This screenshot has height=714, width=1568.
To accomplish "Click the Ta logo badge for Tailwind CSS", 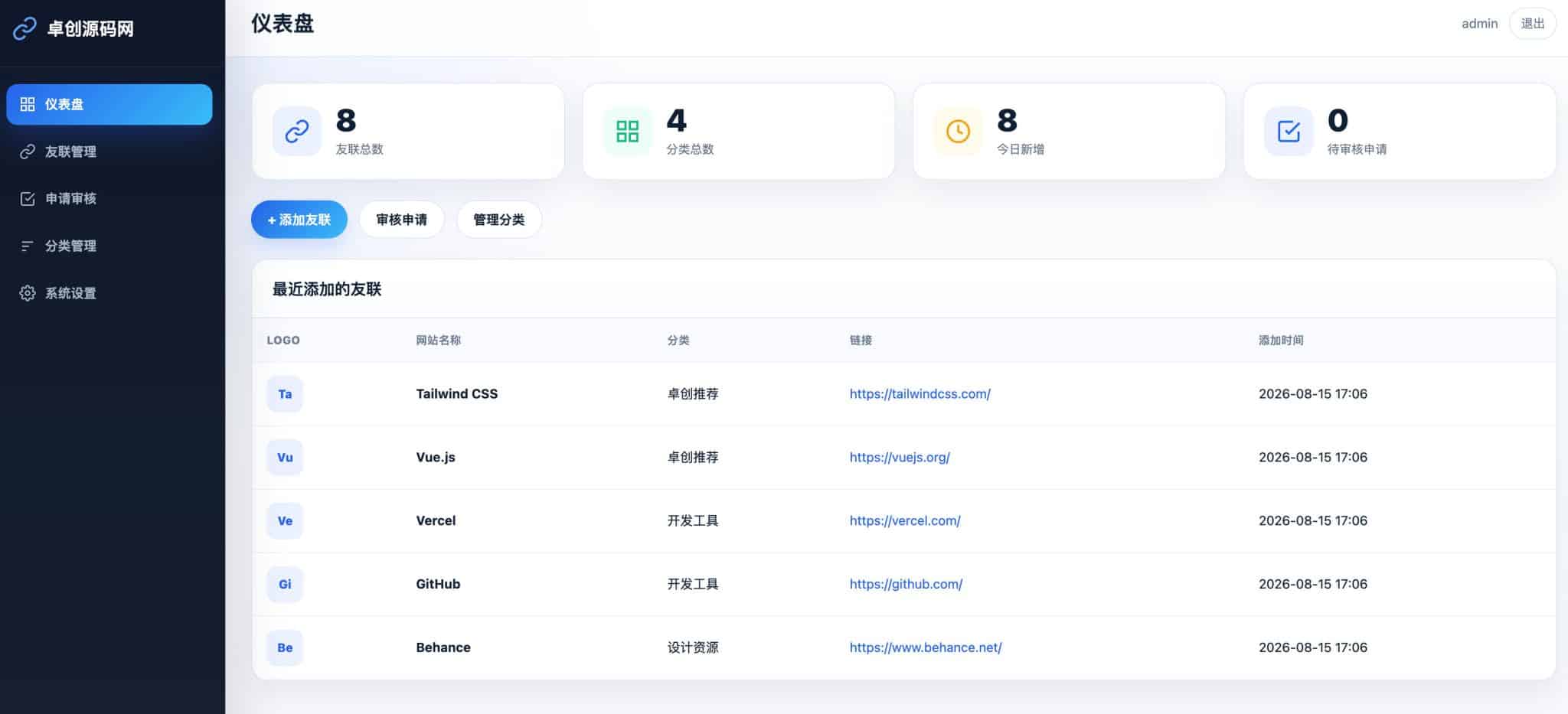I will 285,394.
